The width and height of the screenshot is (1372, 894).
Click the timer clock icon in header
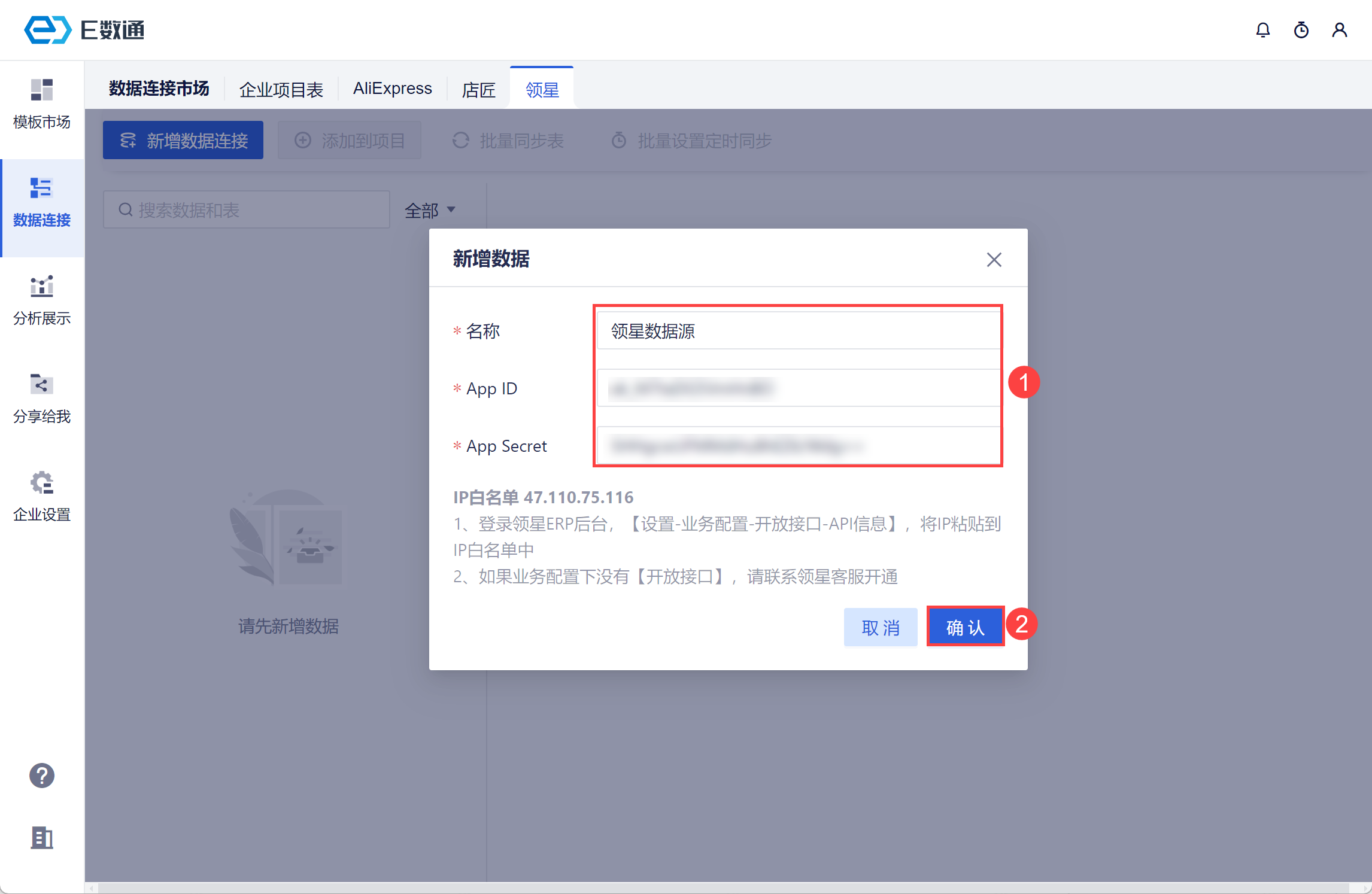point(1301,30)
